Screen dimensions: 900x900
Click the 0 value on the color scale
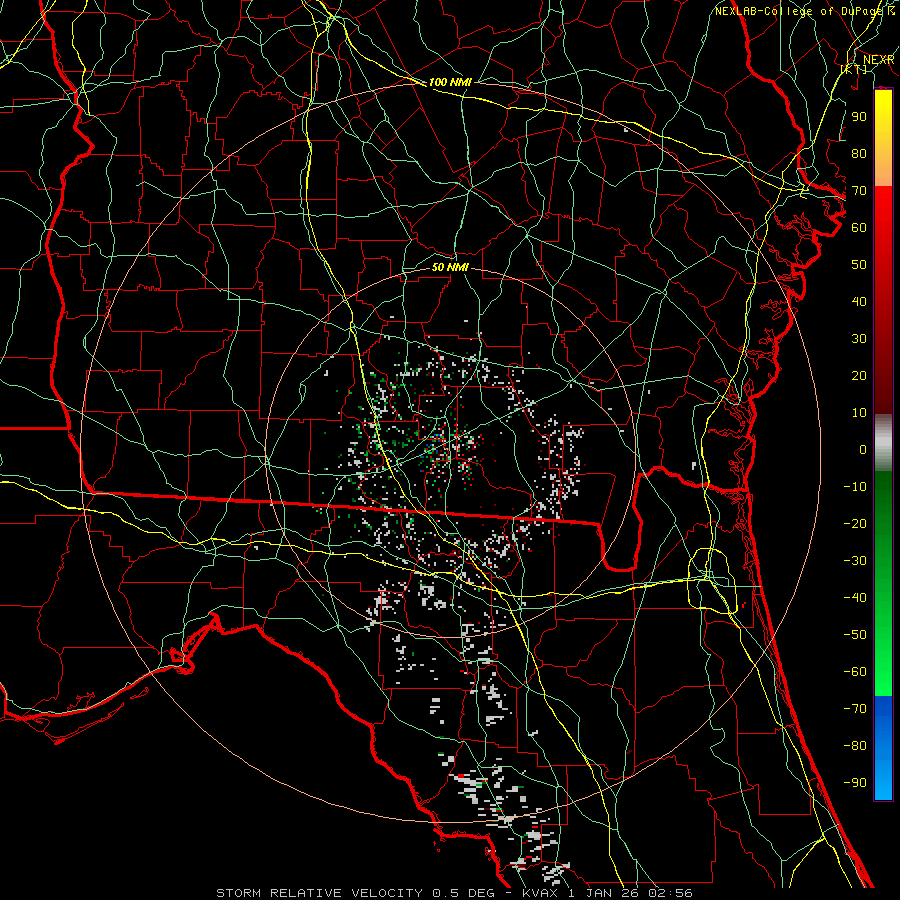(x=863, y=450)
